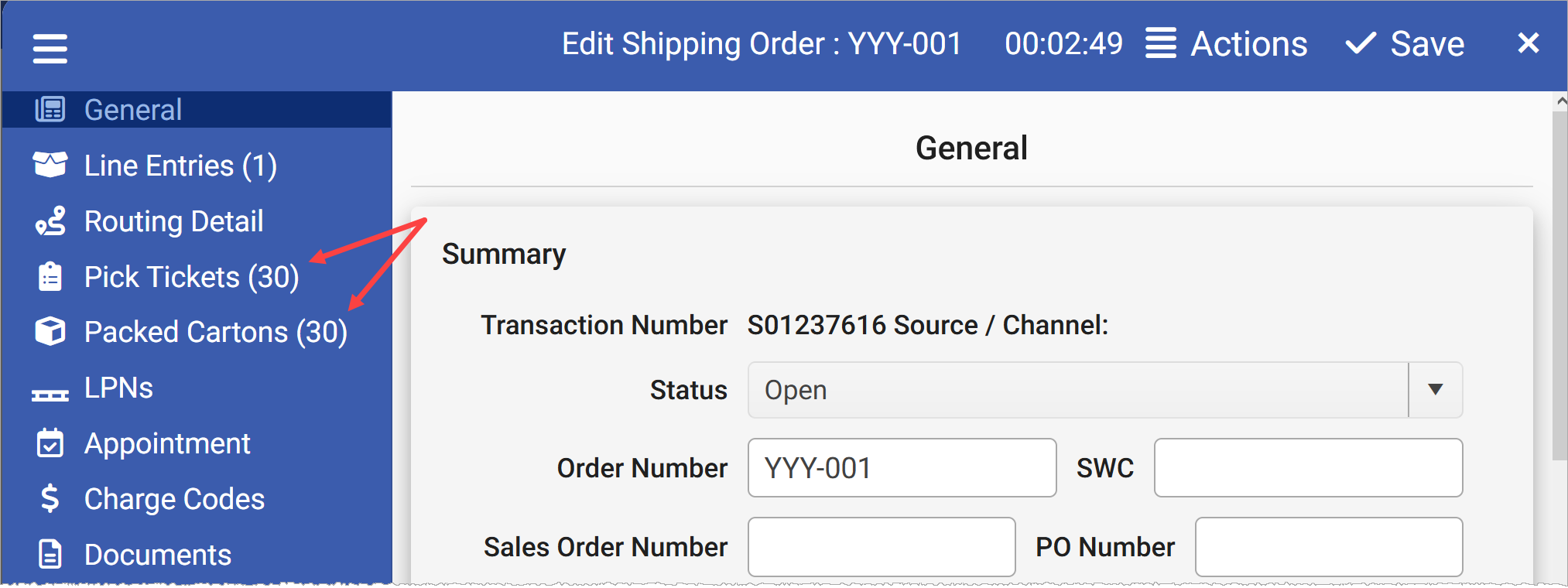This screenshot has width=1568, height=588.
Task: Select Pick Tickets (30) link
Action: click(x=192, y=276)
